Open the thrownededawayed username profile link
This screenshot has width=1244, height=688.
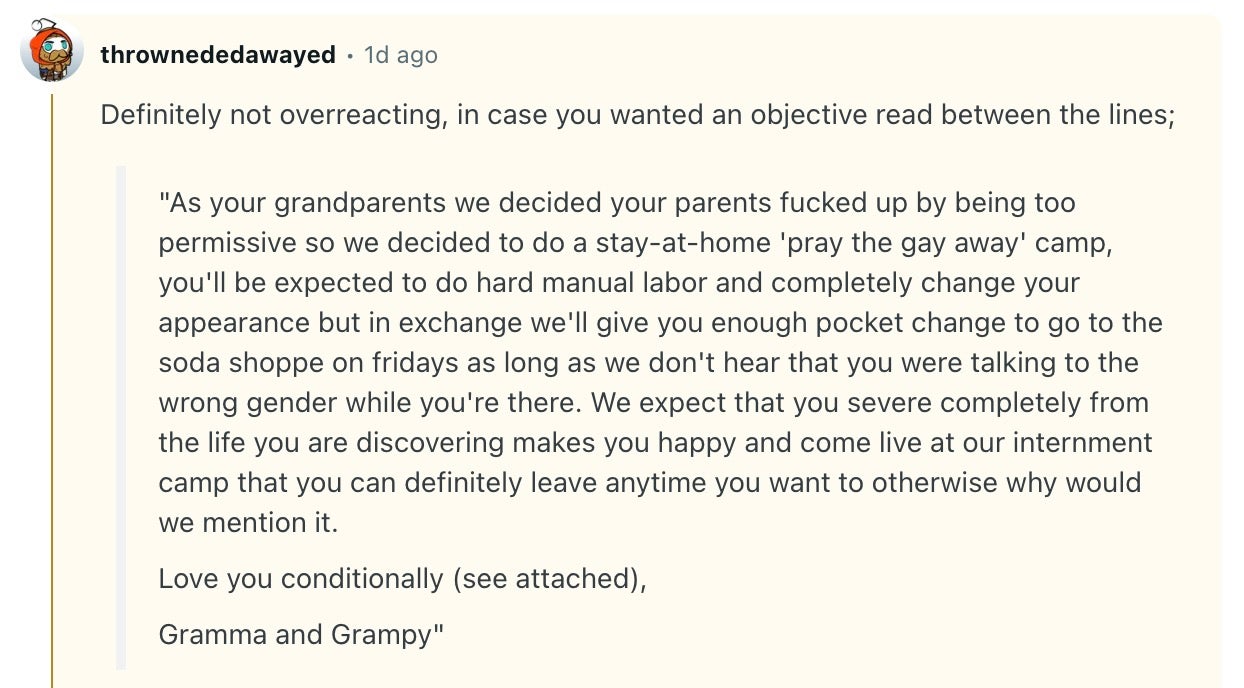pyautogui.click(x=218, y=55)
